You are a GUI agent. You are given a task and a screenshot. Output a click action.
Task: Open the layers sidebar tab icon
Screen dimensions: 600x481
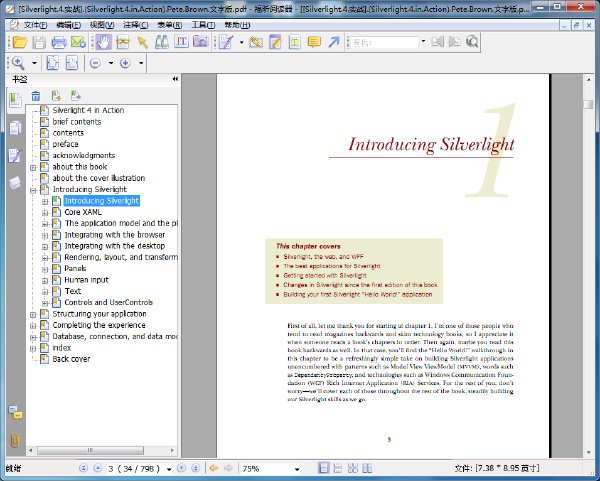pyautogui.click(x=15, y=183)
